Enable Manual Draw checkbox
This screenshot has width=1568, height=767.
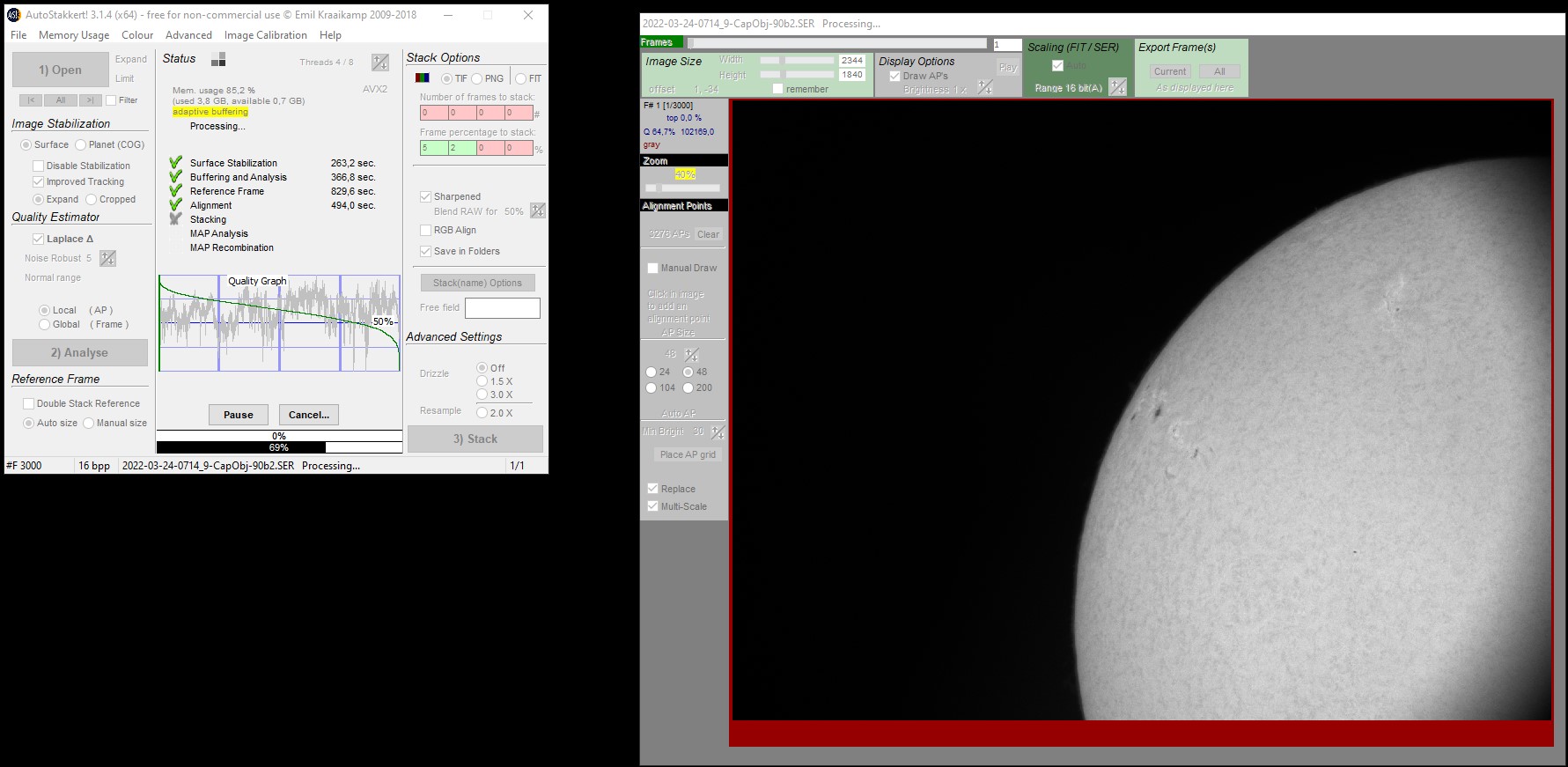(652, 268)
